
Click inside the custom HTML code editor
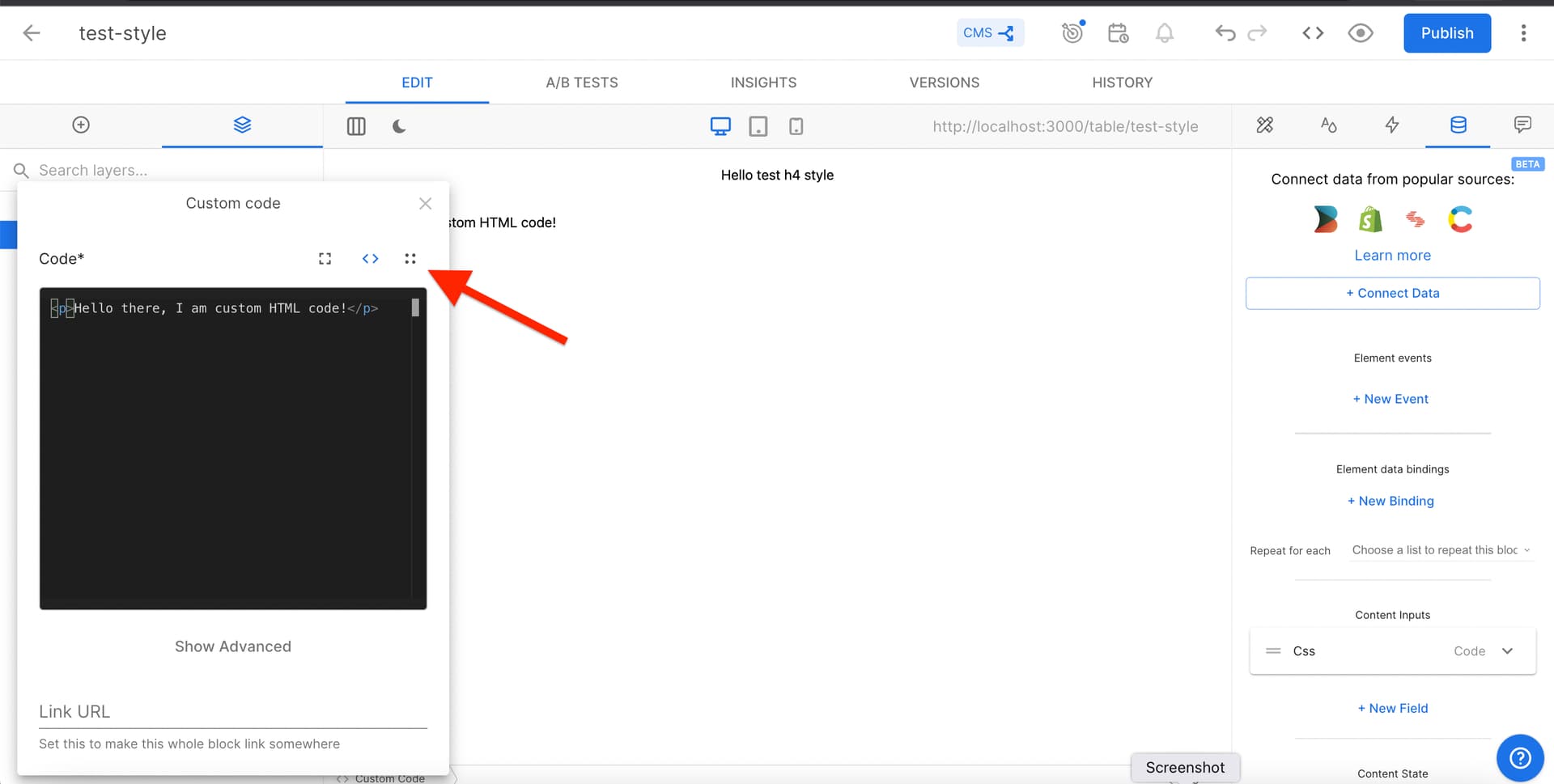tap(233, 448)
